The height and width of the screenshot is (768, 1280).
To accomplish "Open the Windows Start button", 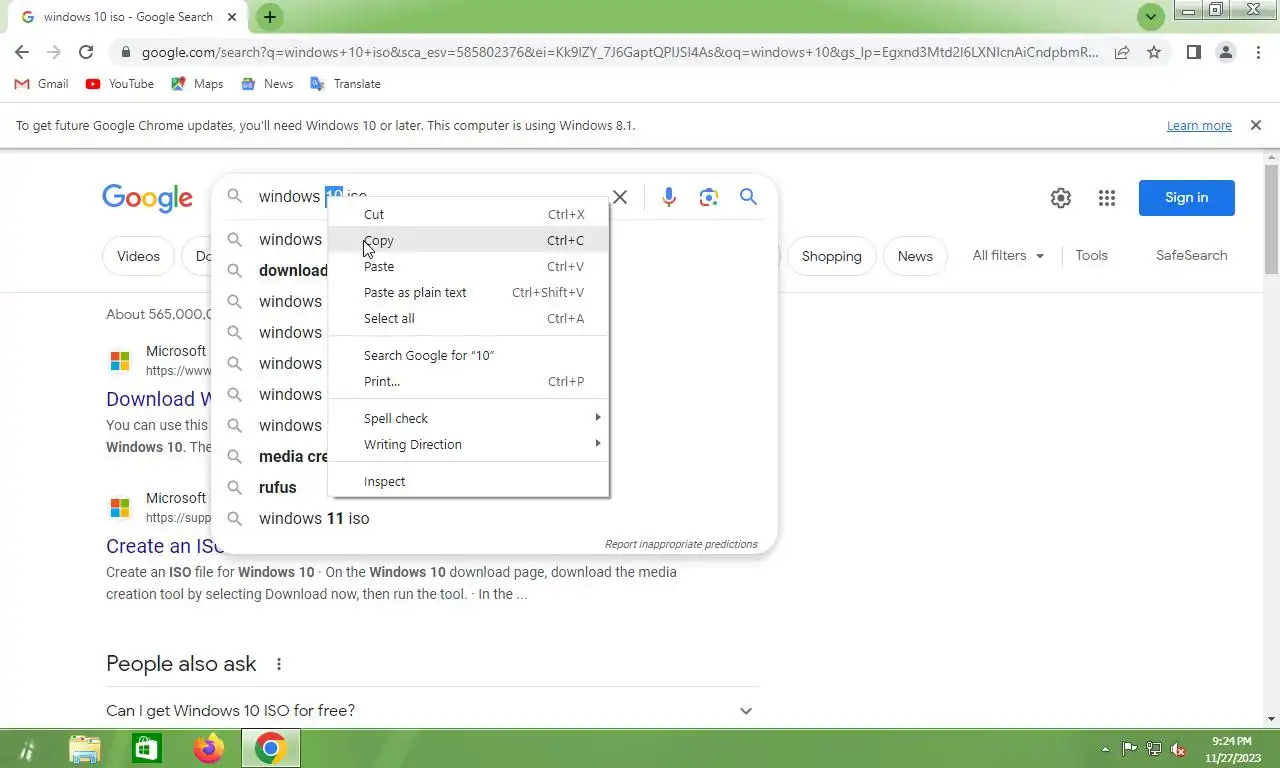I will click(26, 748).
